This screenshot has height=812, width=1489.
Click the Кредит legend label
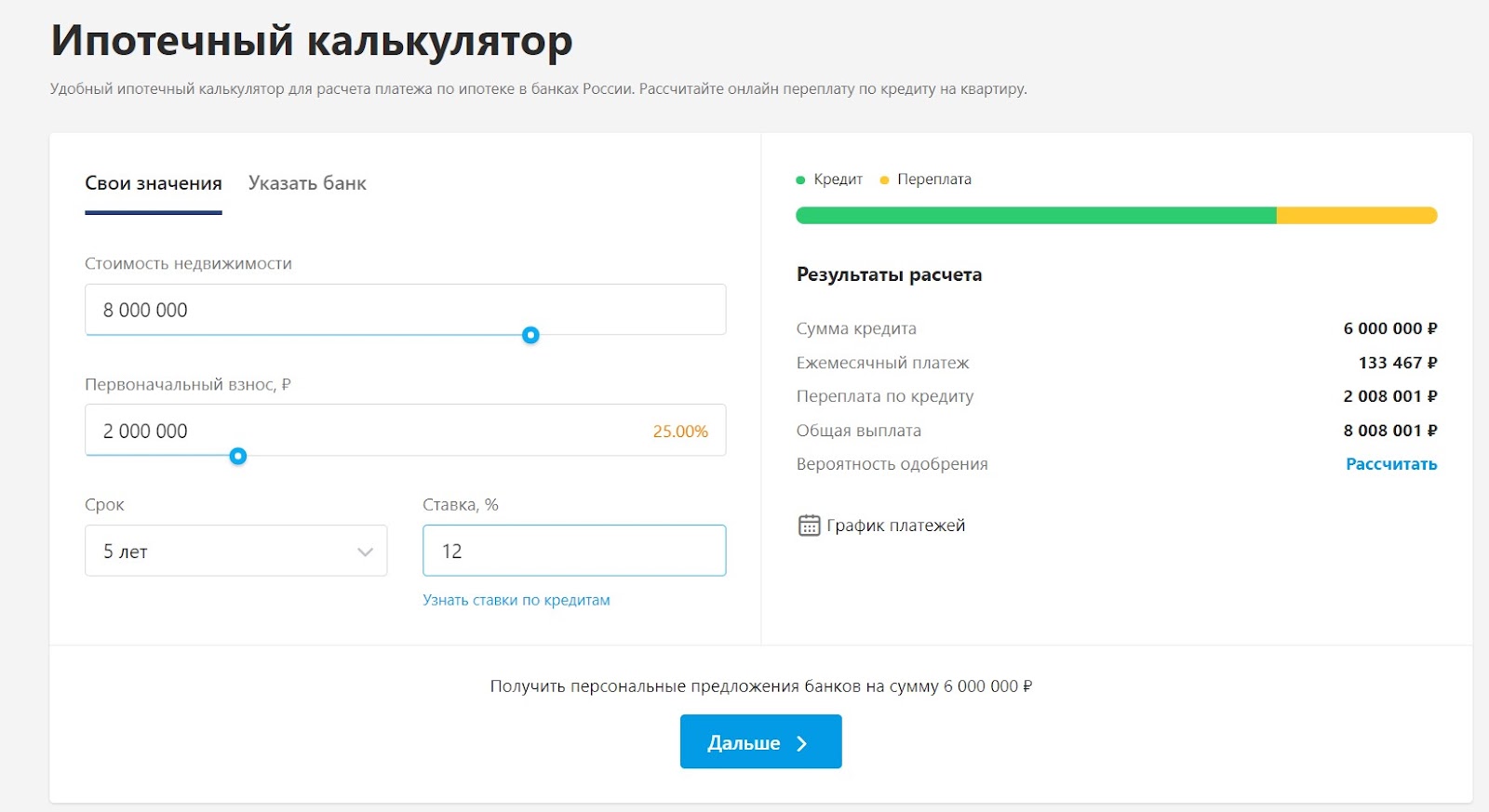pyautogui.click(x=838, y=180)
